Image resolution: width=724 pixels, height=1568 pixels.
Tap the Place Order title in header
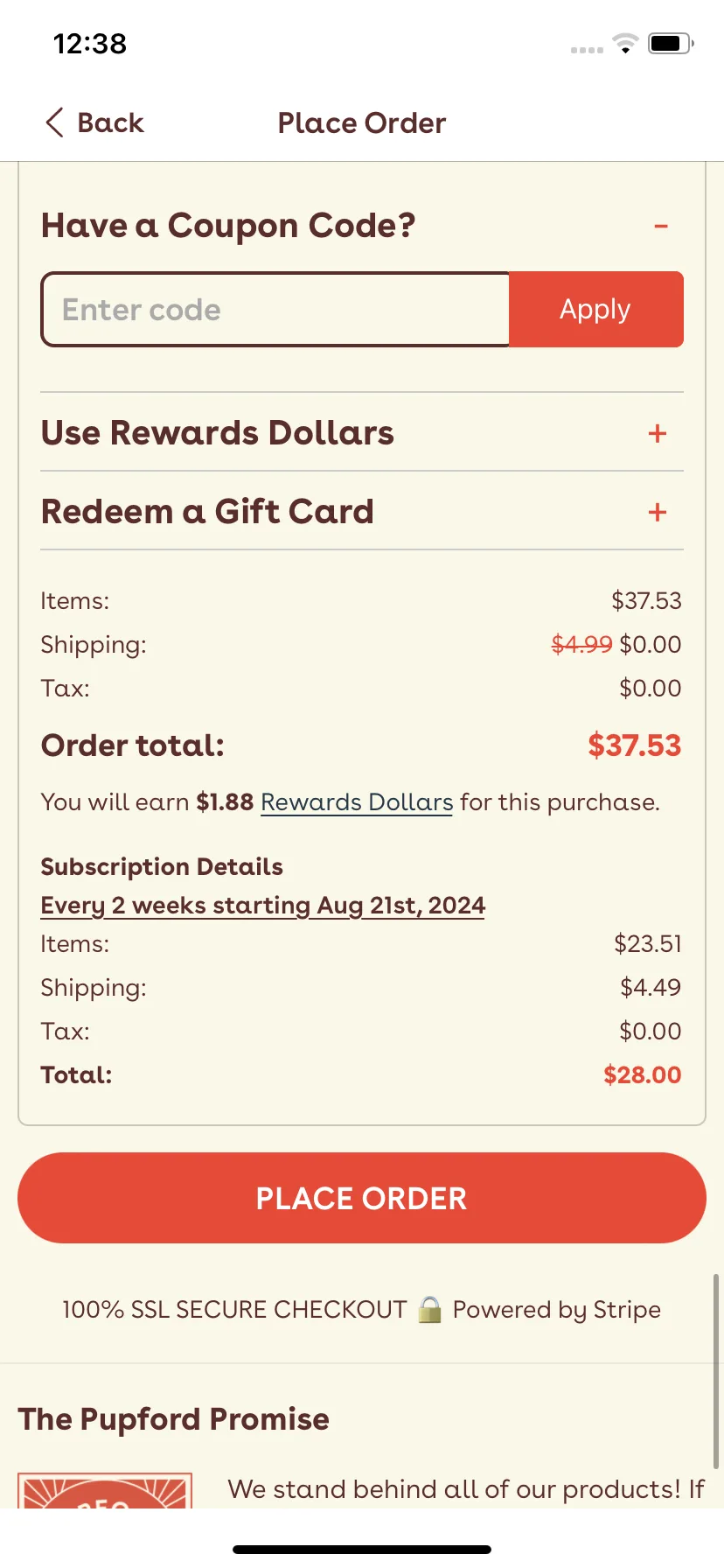pos(362,123)
